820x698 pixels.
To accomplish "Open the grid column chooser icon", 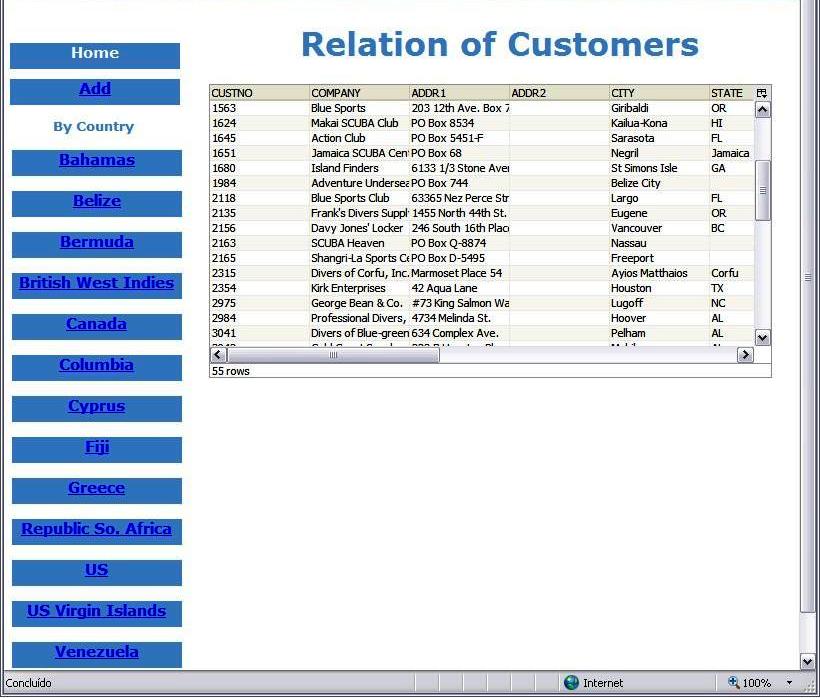I will pyautogui.click(x=762, y=93).
